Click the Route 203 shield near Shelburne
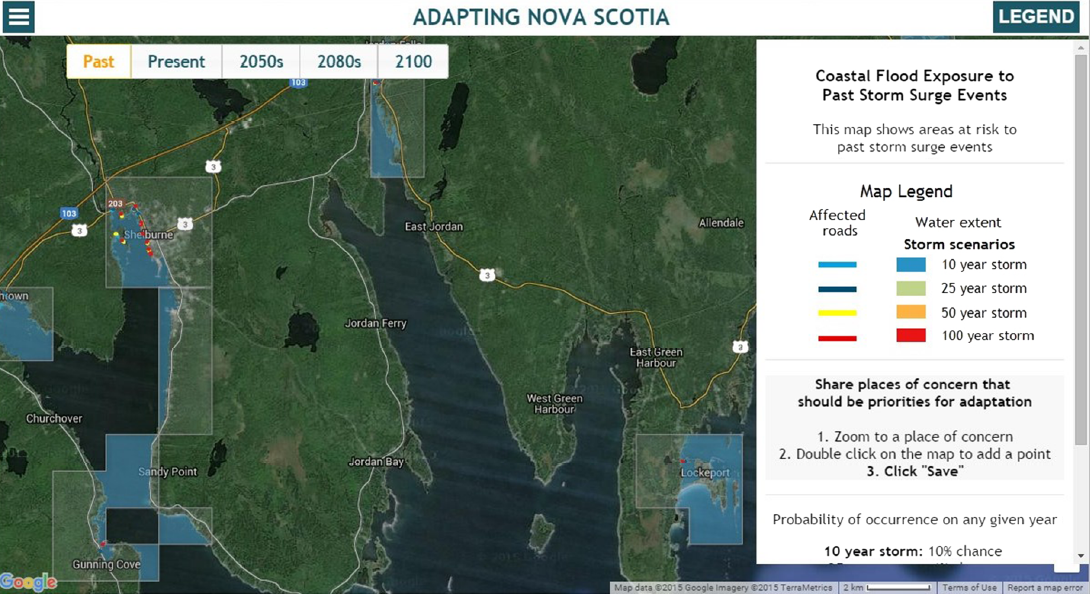 116,203
